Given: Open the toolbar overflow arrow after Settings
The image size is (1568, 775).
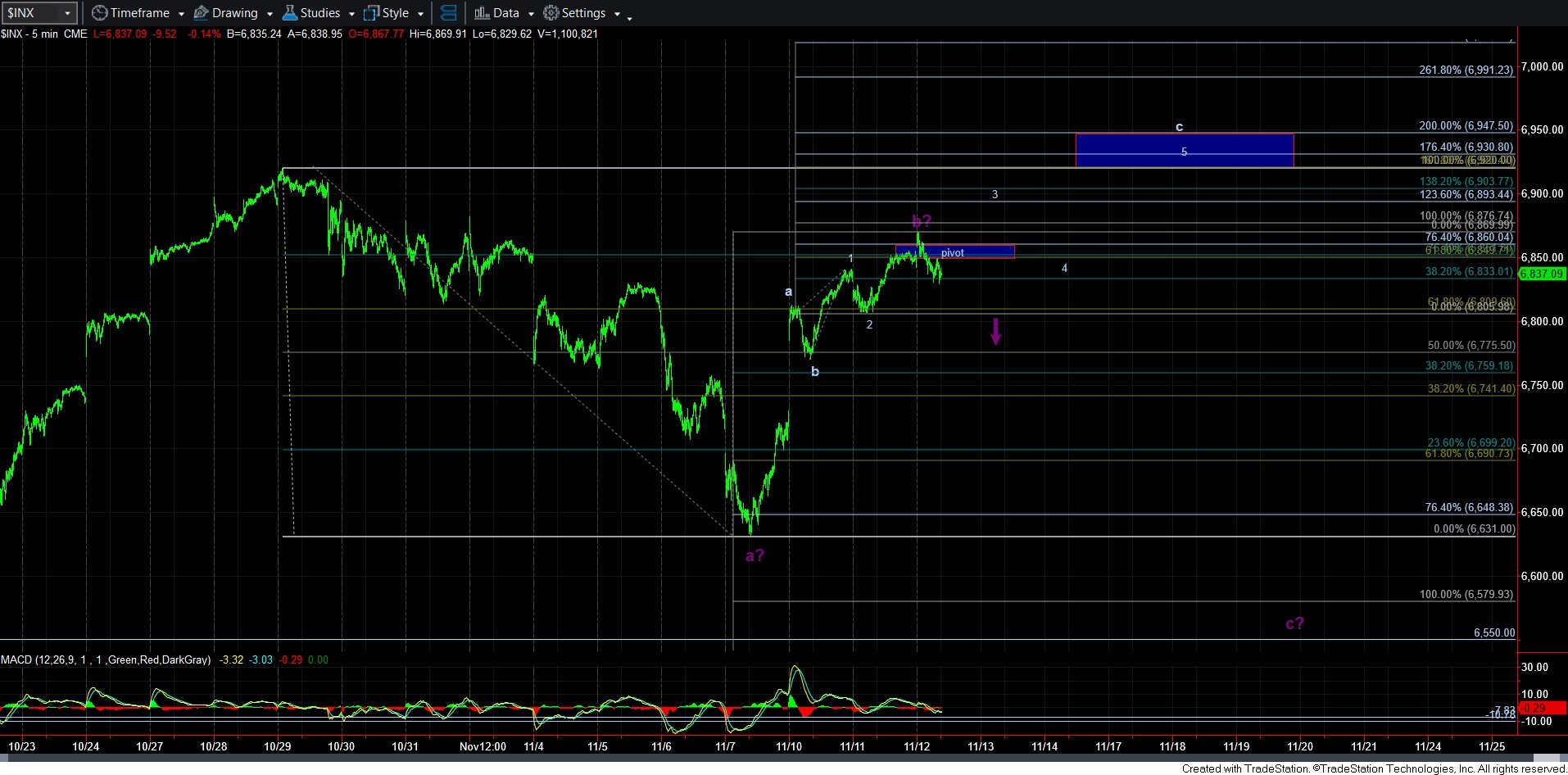Looking at the screenshot, I should 629,16.
